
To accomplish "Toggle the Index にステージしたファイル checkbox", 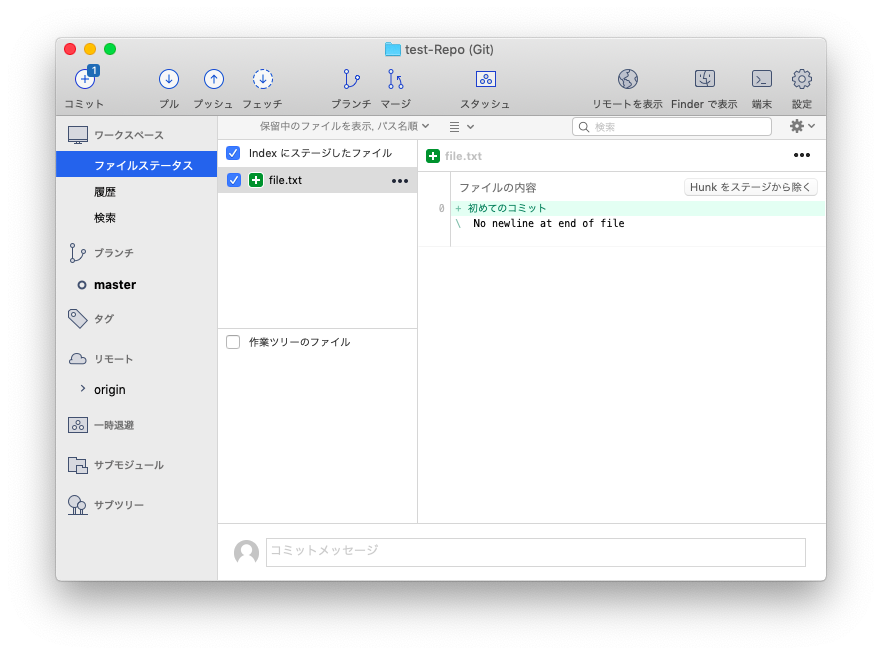I will 234,153.
